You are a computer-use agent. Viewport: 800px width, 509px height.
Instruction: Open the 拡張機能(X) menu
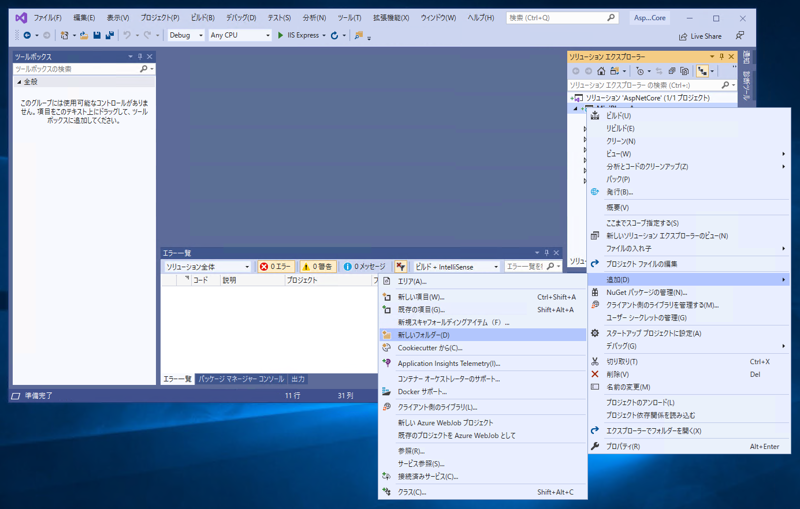point(391,18)
